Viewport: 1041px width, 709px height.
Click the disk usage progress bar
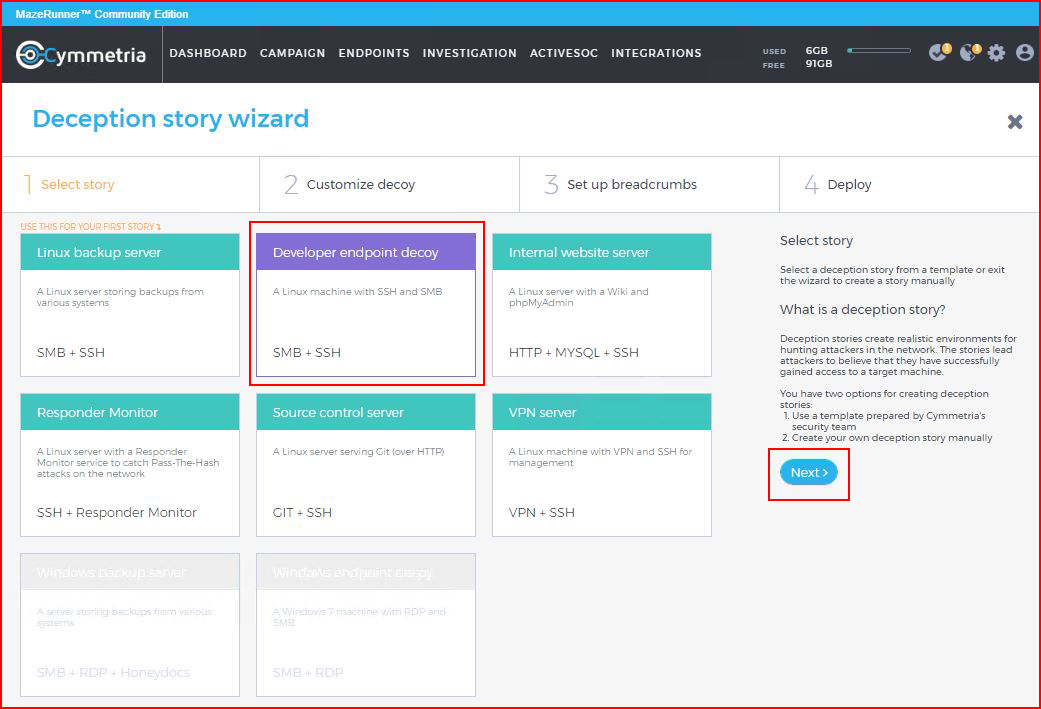pyautogui.click(x=879, y=50)
